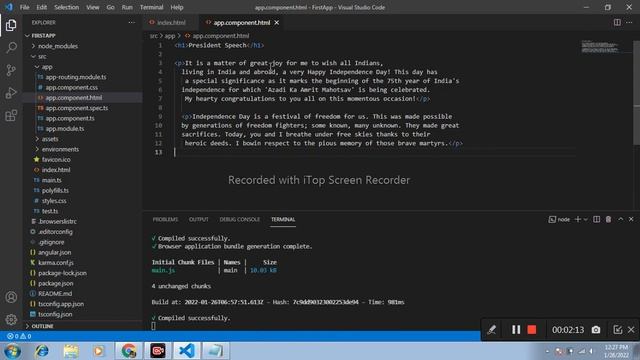640x360 pixels.
Task: Click errors and warnings status indicator
Action: [19, 336]
